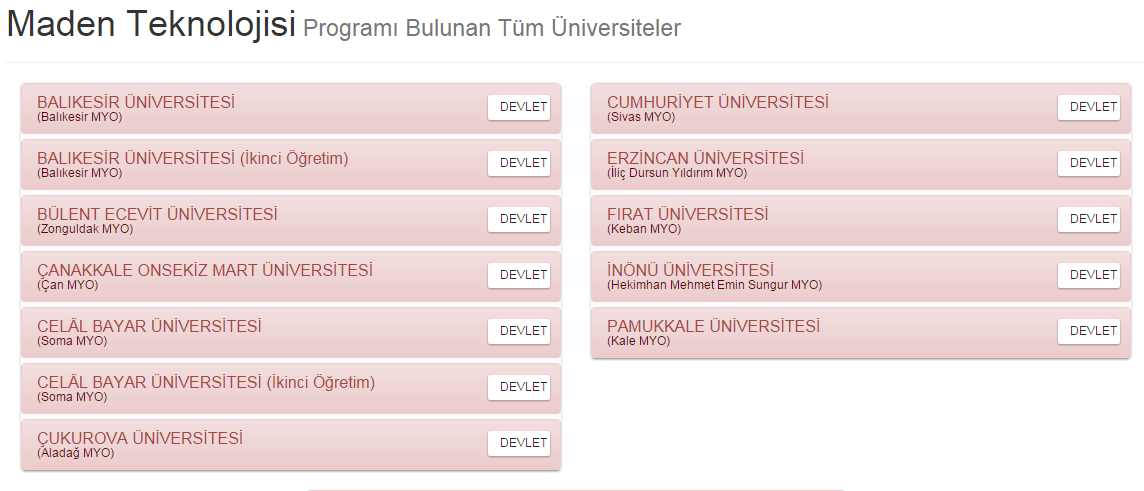The height and width of the screenshot is (491, 1144).
Task: Open Bülent Ecevit Üniversitesi link
Action: [157, 215]
